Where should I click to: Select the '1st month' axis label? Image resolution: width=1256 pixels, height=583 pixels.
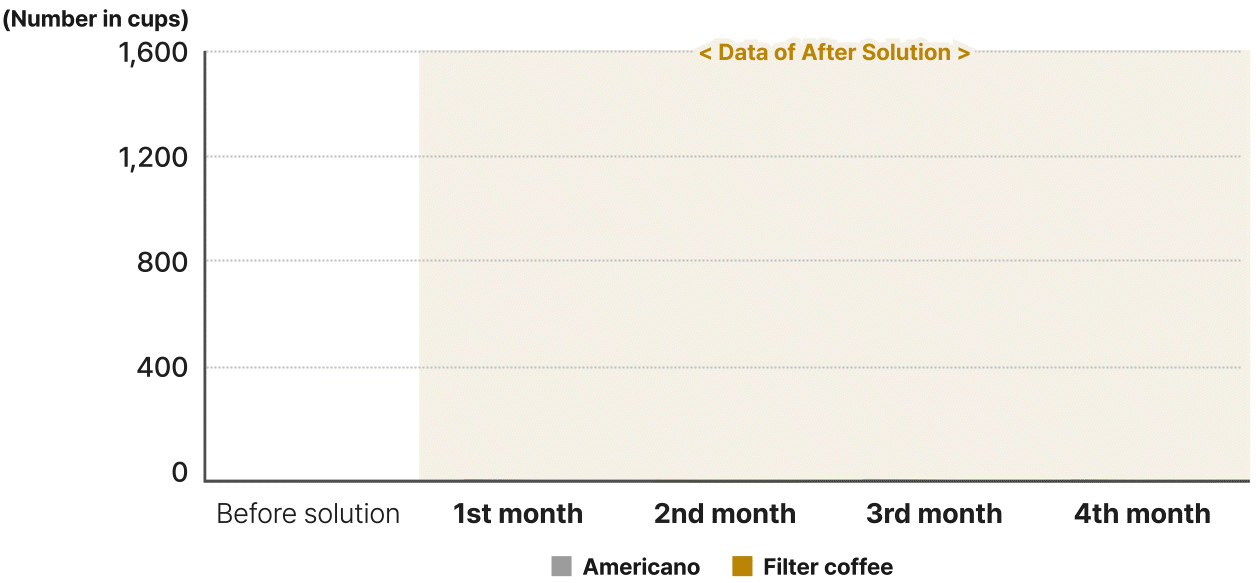[x=518, y=514]
